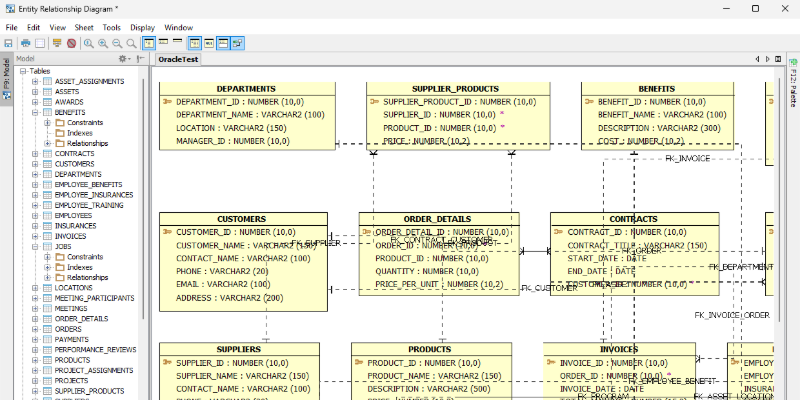The image size is (800, 400).
Task: Open the View menu
Action: (x=58, y=28)
